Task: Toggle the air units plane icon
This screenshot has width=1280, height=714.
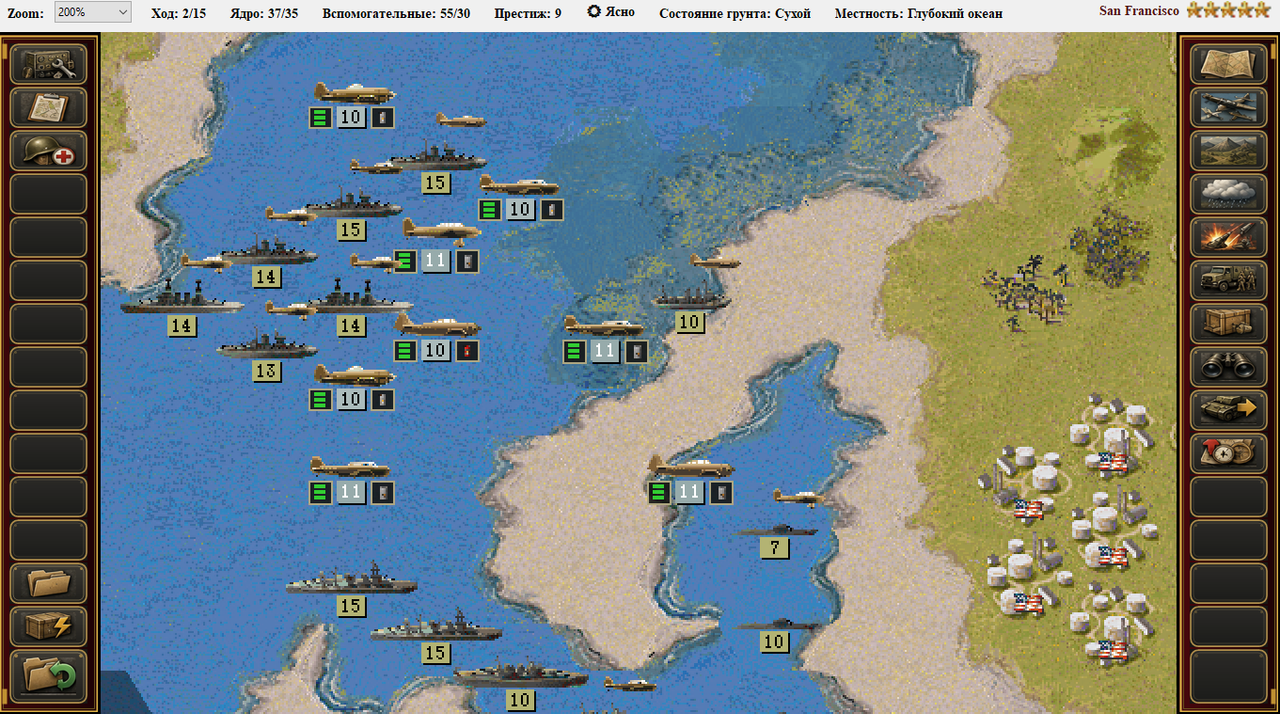Action: point(1230,108)
